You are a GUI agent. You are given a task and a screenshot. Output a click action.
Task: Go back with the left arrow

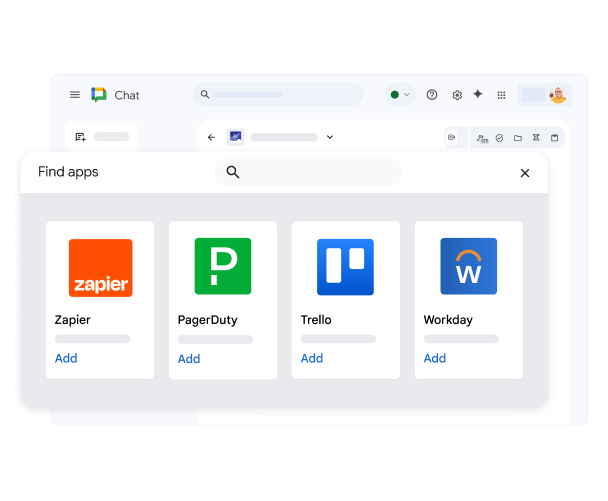point(211,137)
